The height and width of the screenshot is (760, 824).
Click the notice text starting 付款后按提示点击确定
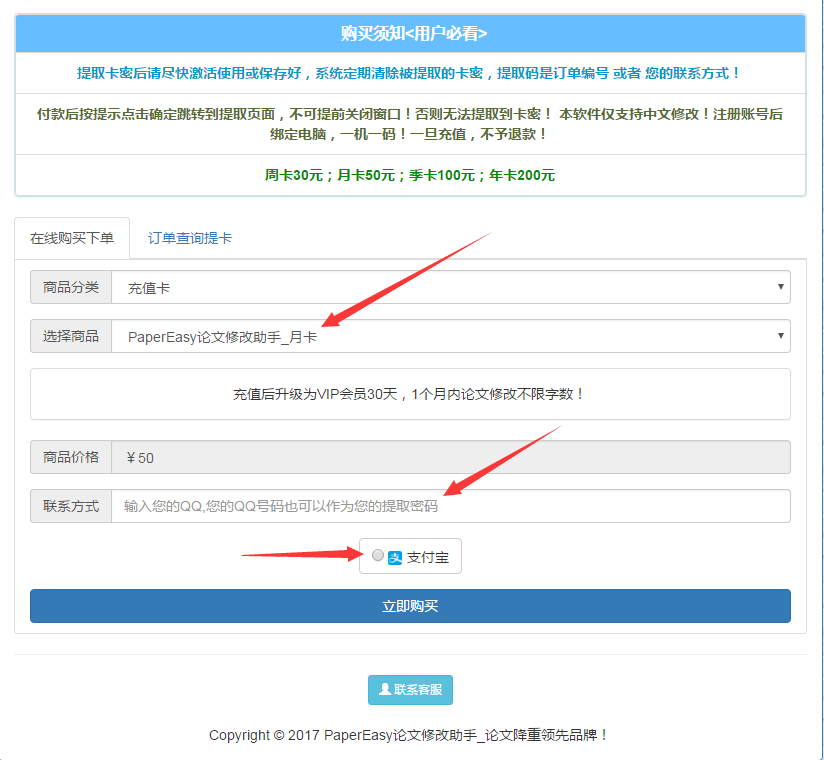(x=410, y=124)
